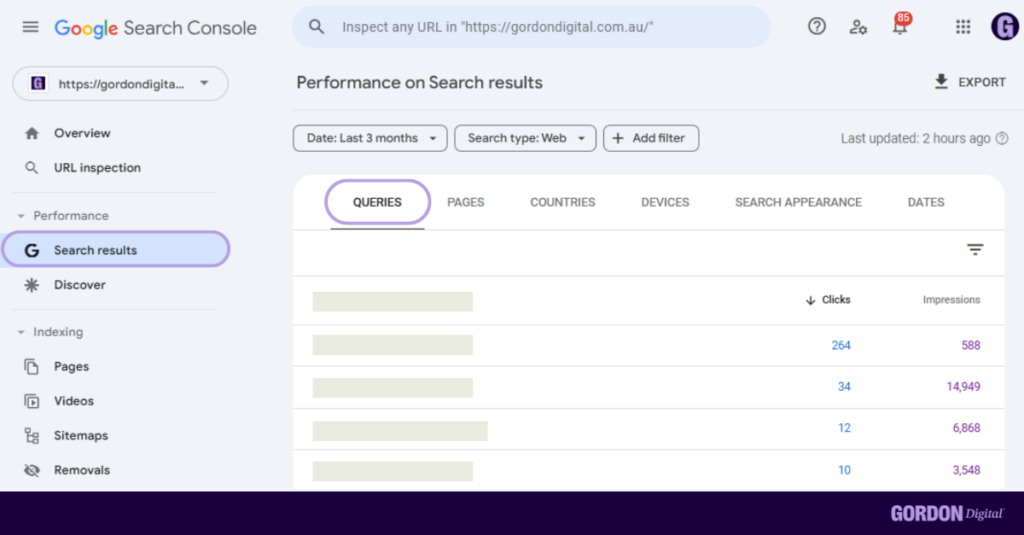Click the 14,949 impressions value

pyautogui.click(x=963, y=387)
